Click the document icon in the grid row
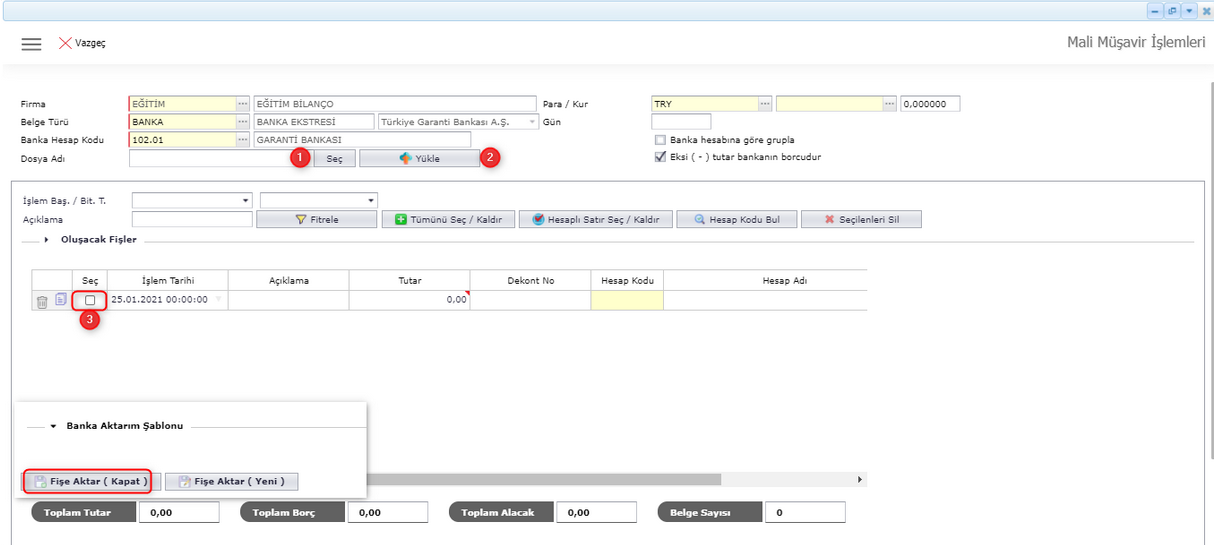The width and height of the screenshot is (1215, 545). 60,300
